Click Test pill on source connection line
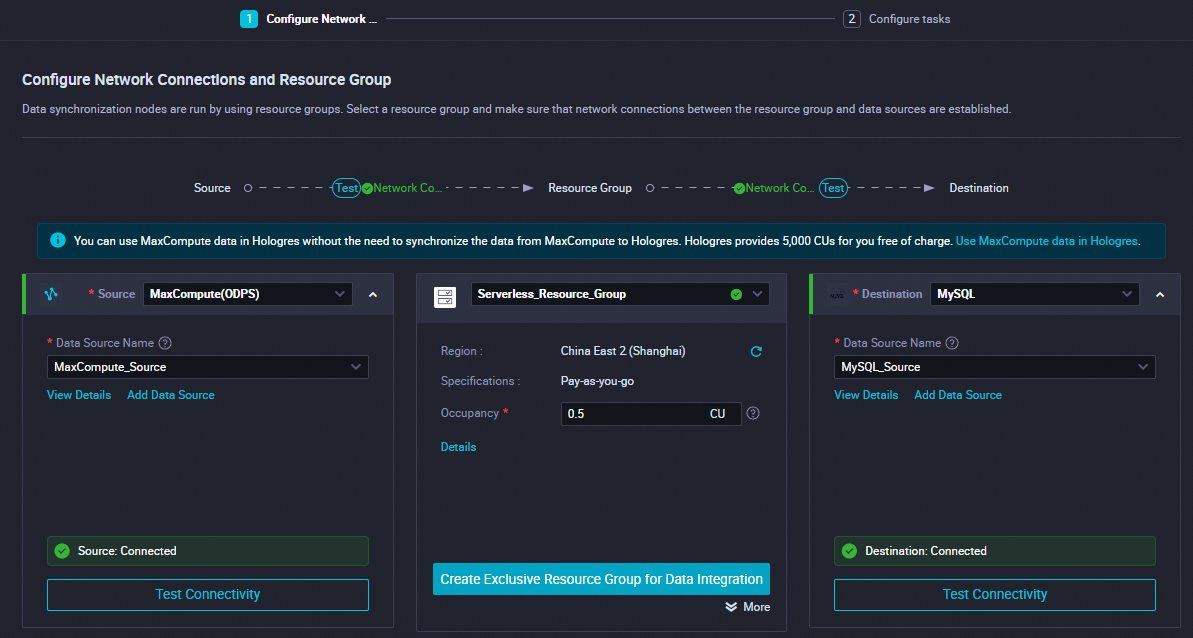This screenshot has height=638, width=1193. pyautogui.click(x=346, y=188)
